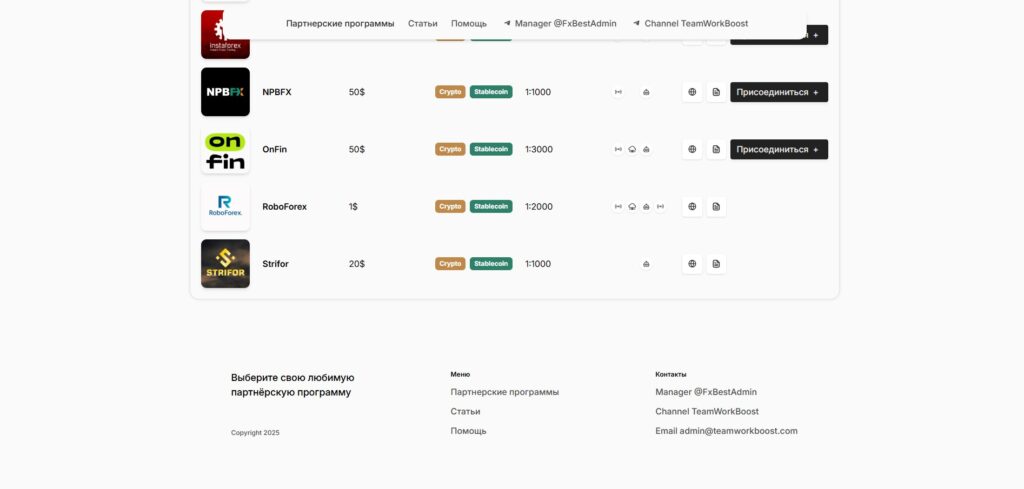Open Партнерские программы in the top navigation
This screenshot has height=489, width=1024.
click(340, 24)
